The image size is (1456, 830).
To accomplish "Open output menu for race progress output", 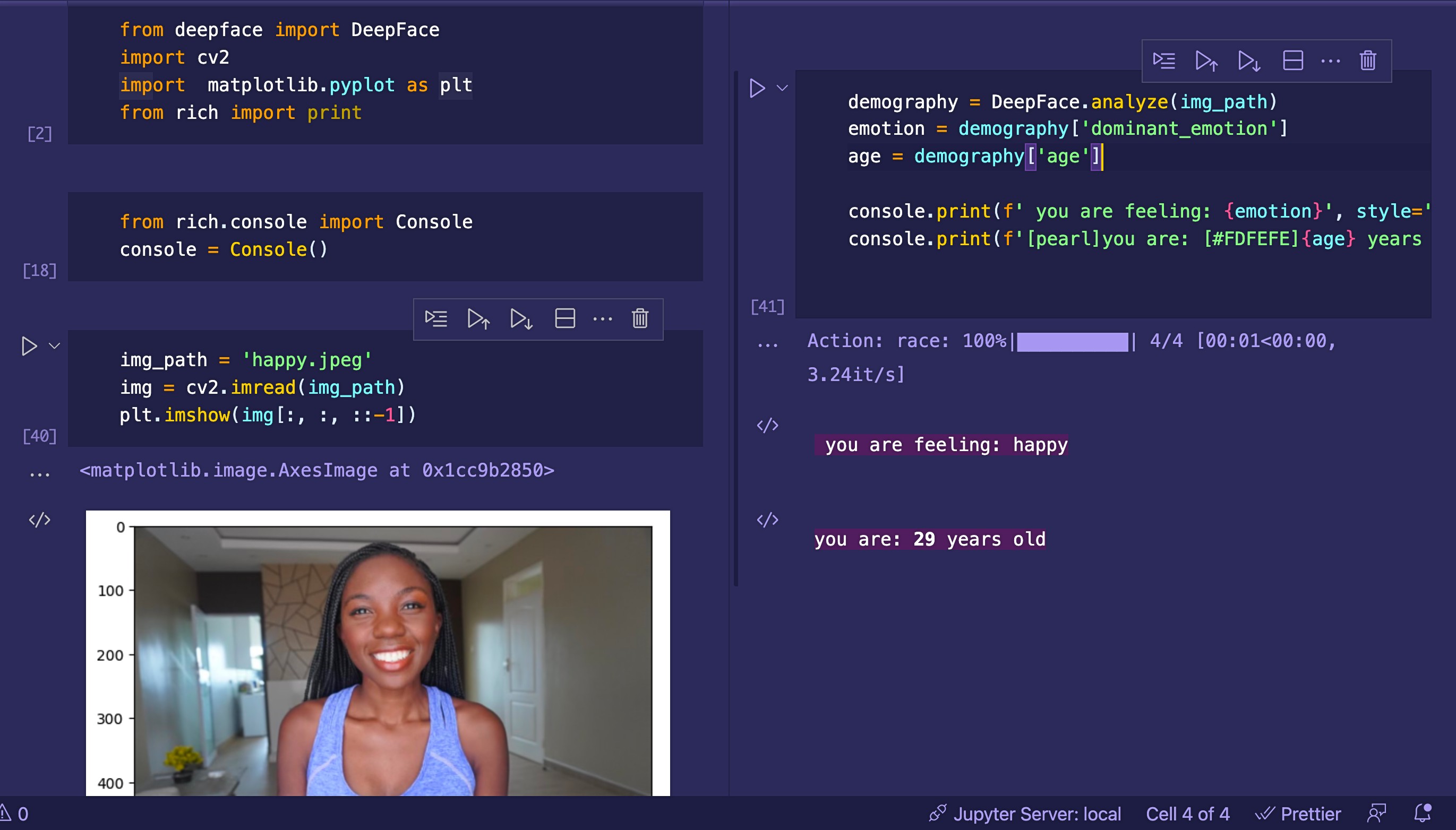I will click(x=767, y=345).
